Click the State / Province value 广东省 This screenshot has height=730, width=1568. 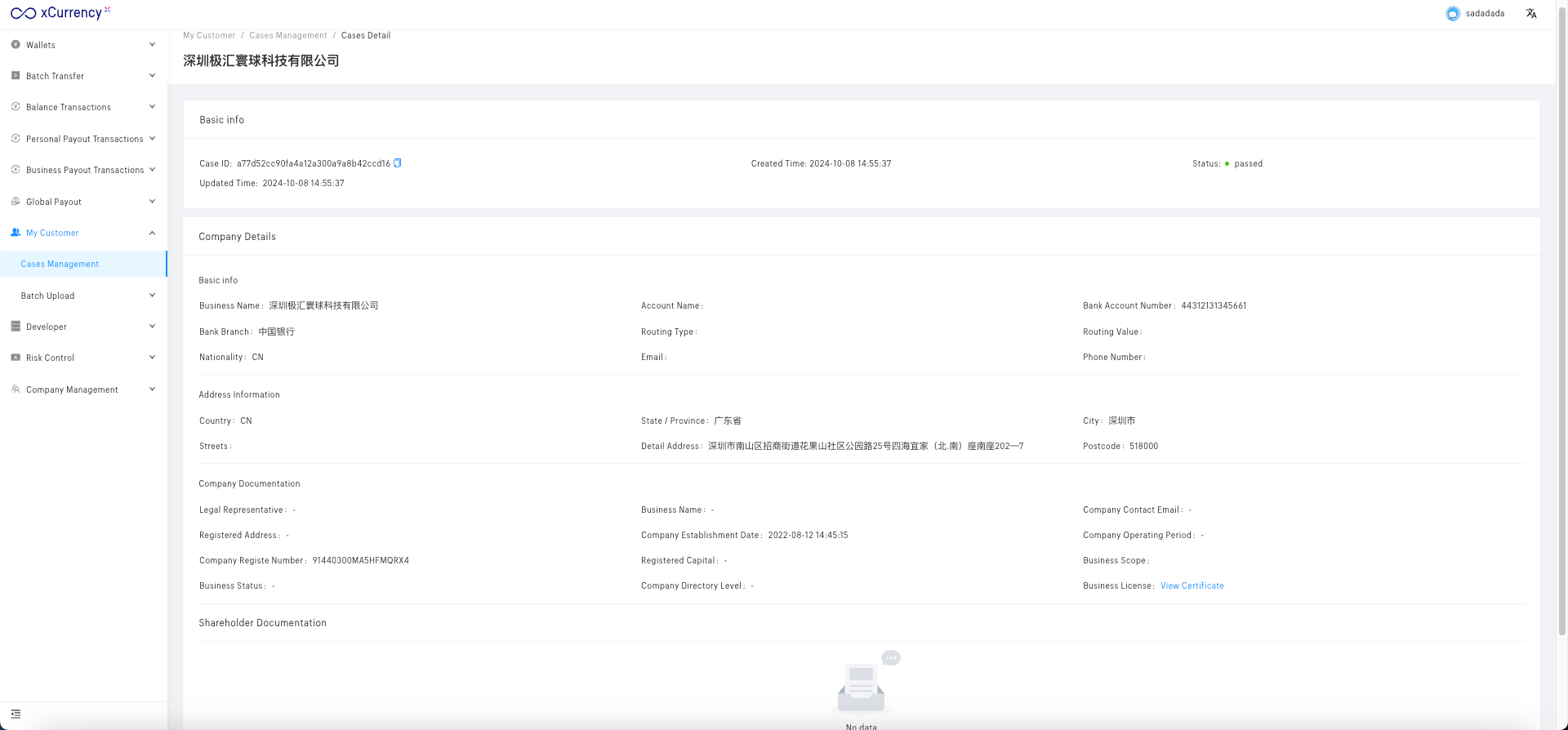click(728, 421)
